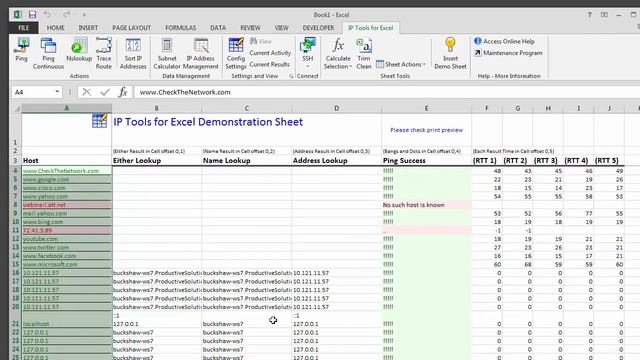The width and height of the screenshot is (640, 360).
Task: Click the Name Box showing A4
Action: click(33, 92)
